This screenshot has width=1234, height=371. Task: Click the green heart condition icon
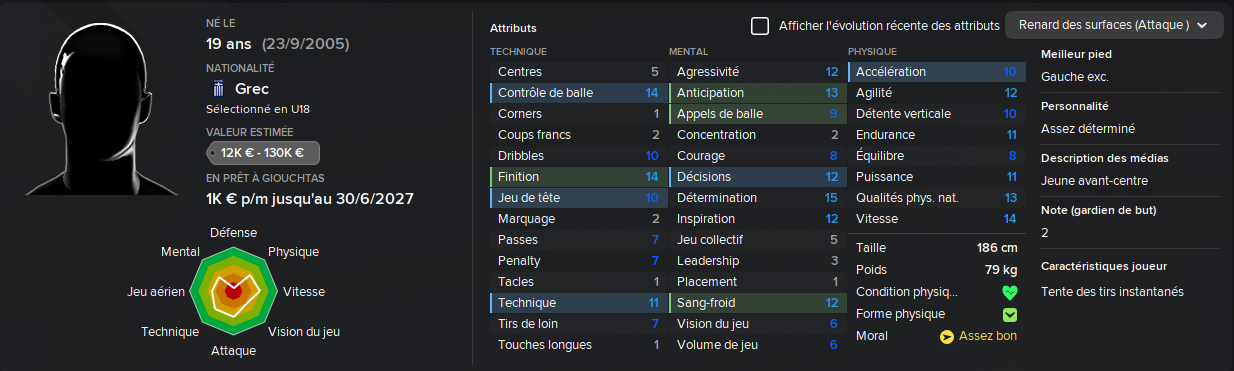1009,293
